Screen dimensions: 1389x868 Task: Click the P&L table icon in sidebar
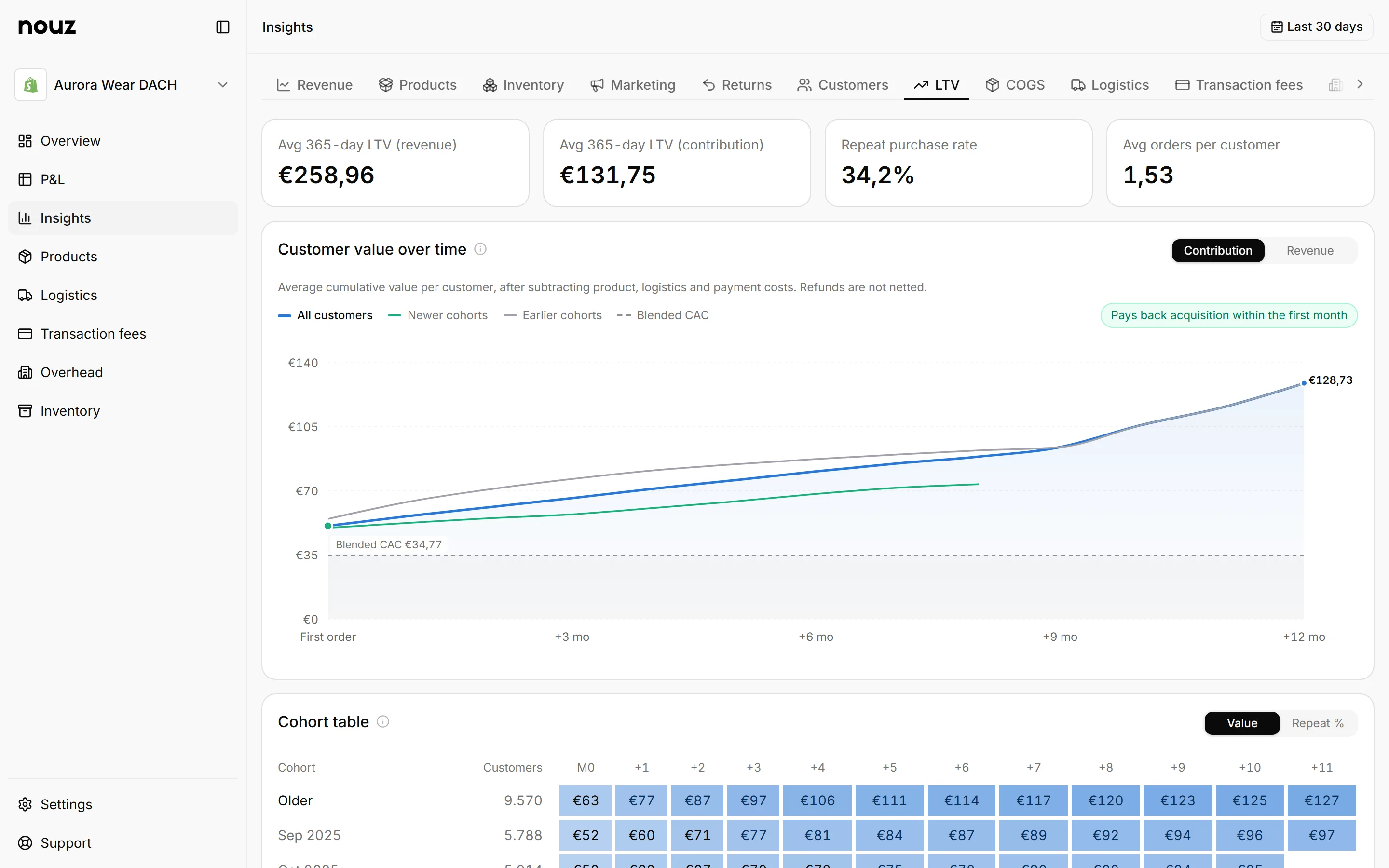(x=25, y=179)
